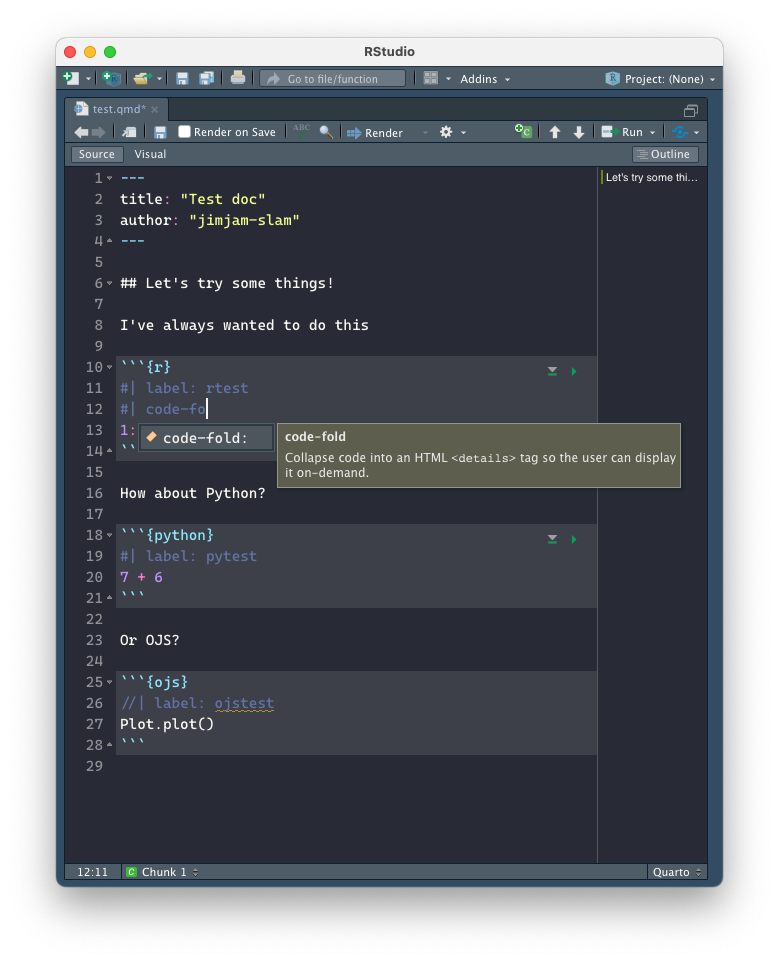Save all open documents
This screenshot has height=961, width=779.
coord(204,78)
